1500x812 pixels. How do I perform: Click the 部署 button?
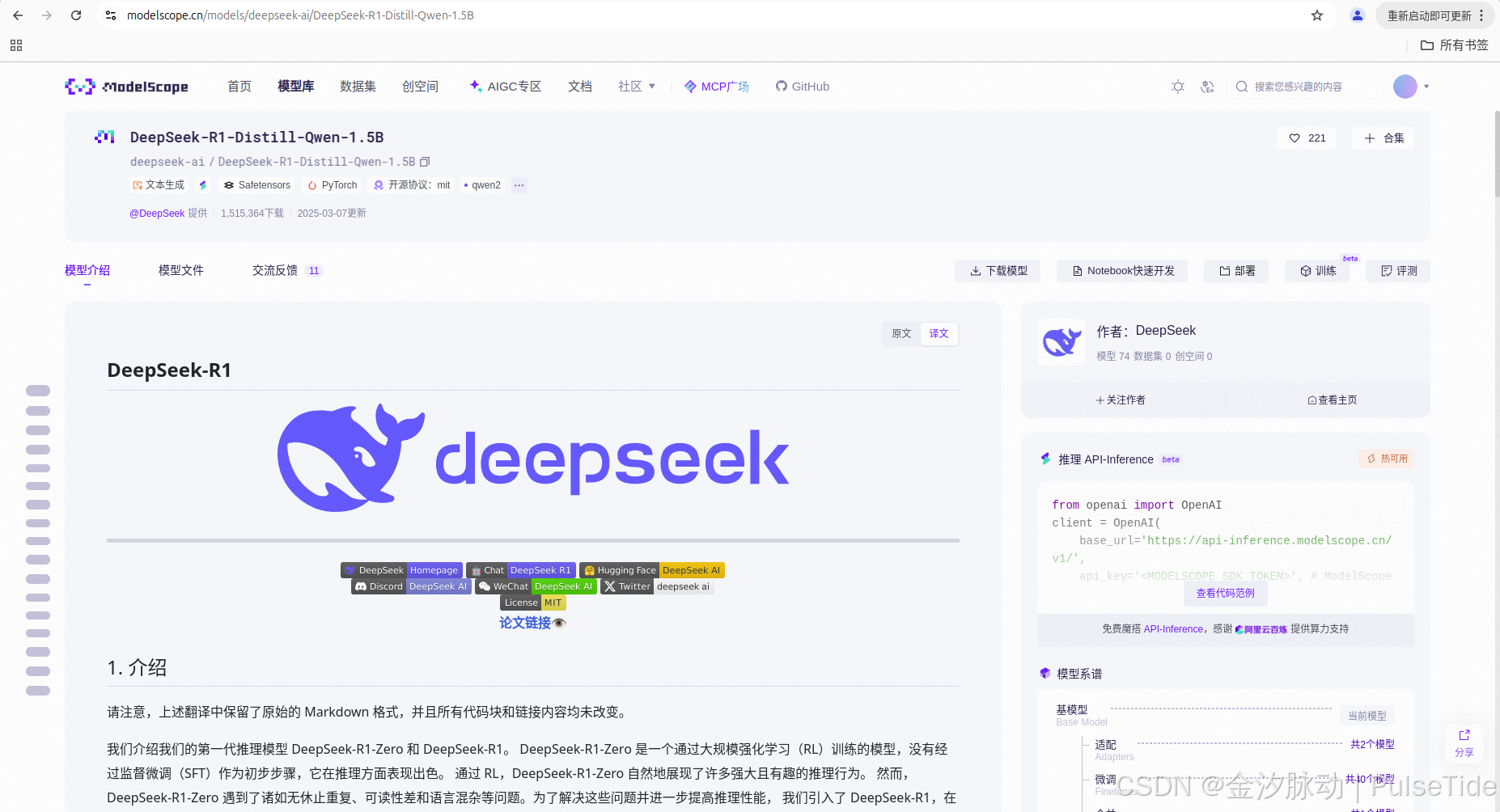1236,271
